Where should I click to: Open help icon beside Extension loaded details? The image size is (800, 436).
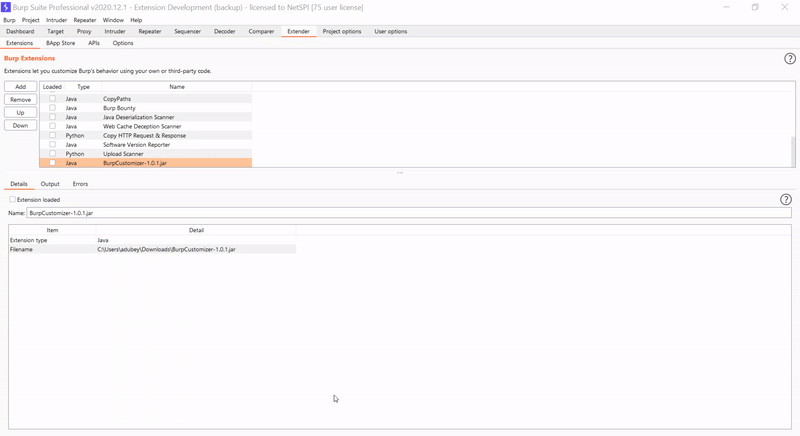[x=786, y=199]
